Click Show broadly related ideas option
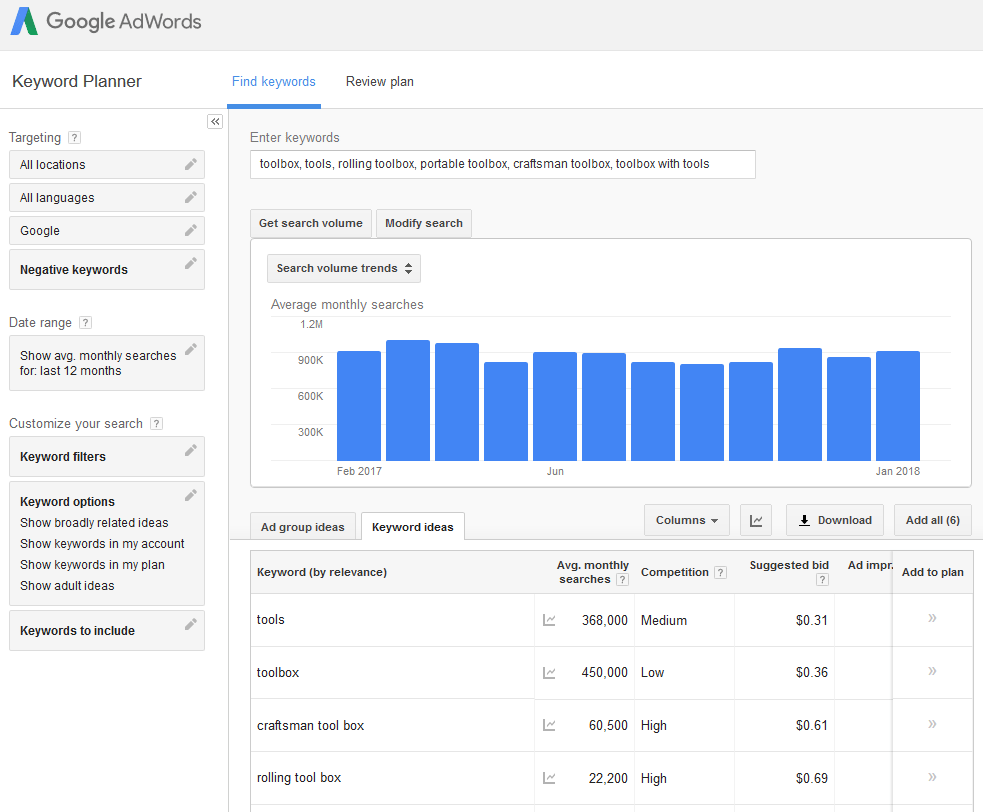 coord(94,522)
